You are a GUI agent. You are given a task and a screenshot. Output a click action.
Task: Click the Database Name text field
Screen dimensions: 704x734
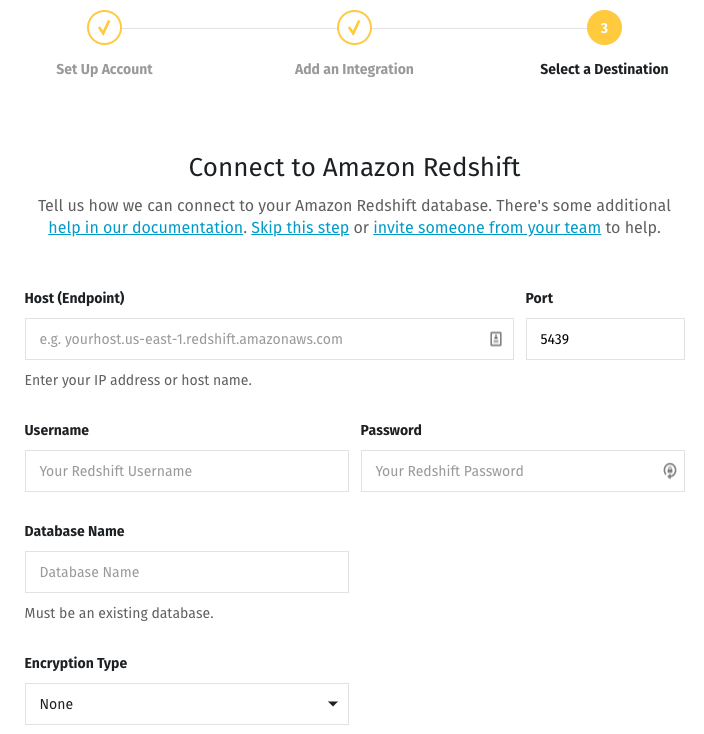186,572
